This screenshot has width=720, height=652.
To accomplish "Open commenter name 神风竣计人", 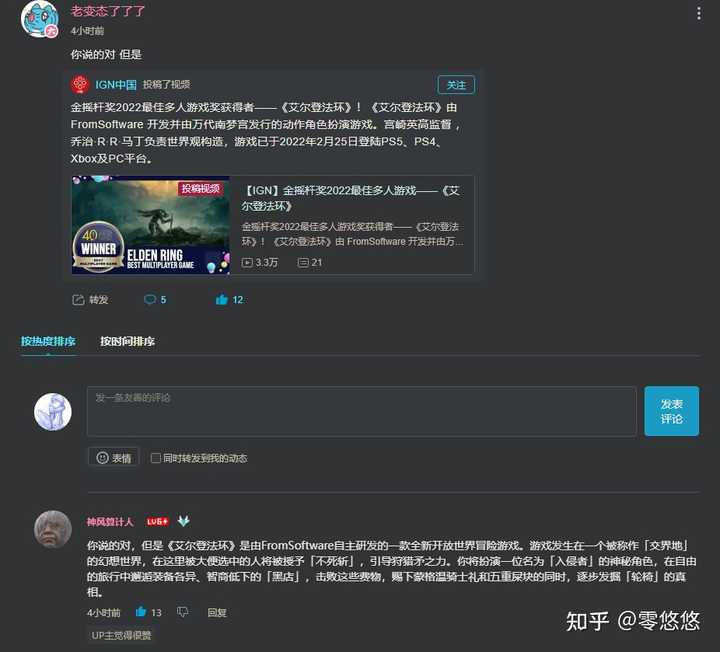I will [110, 522].
